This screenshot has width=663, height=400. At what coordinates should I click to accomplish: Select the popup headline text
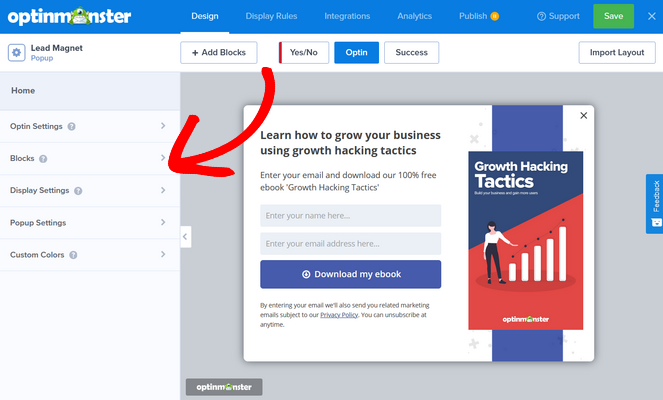pyautogui.click(x=350, y=143)
